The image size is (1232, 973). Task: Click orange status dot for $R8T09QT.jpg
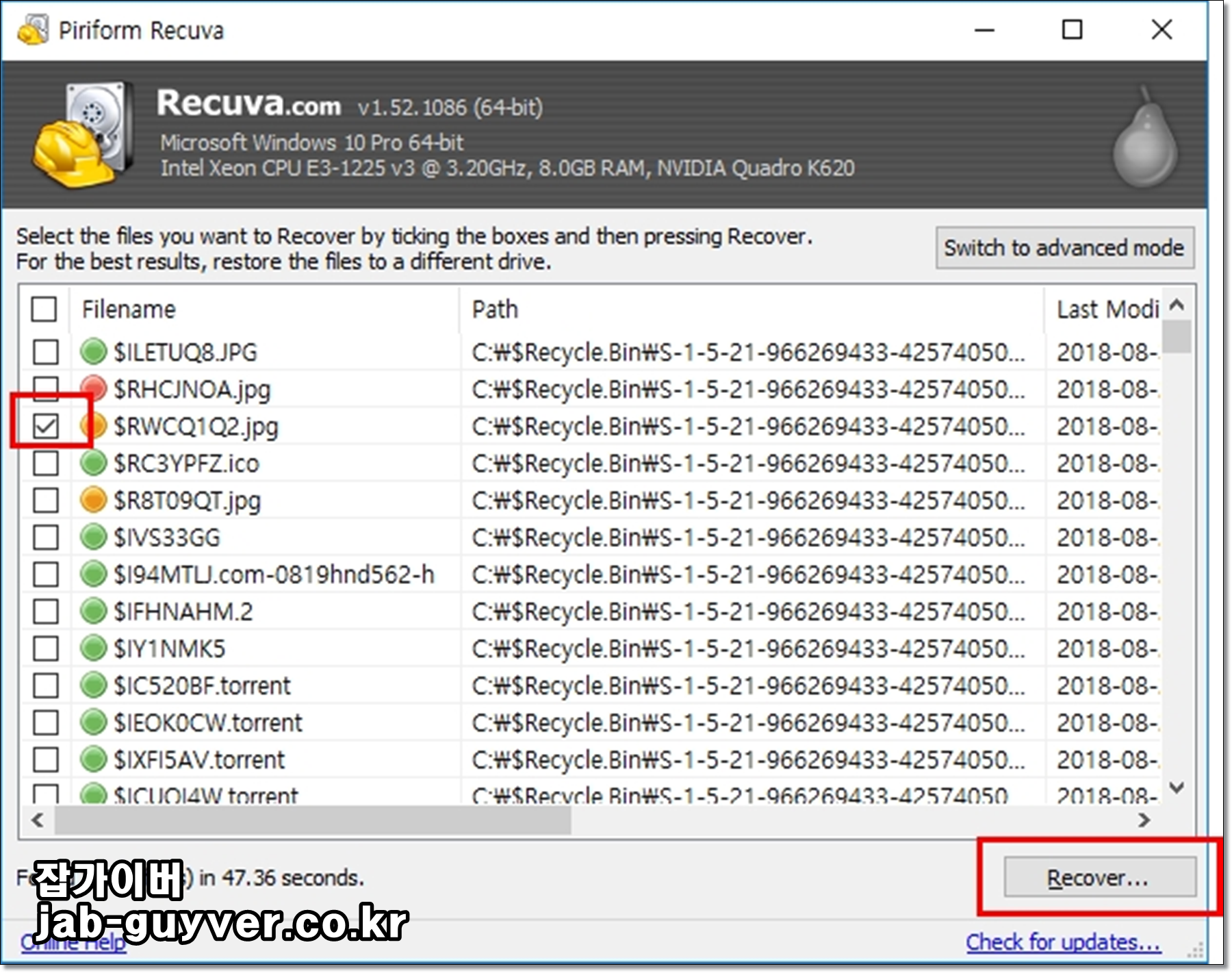93,500
